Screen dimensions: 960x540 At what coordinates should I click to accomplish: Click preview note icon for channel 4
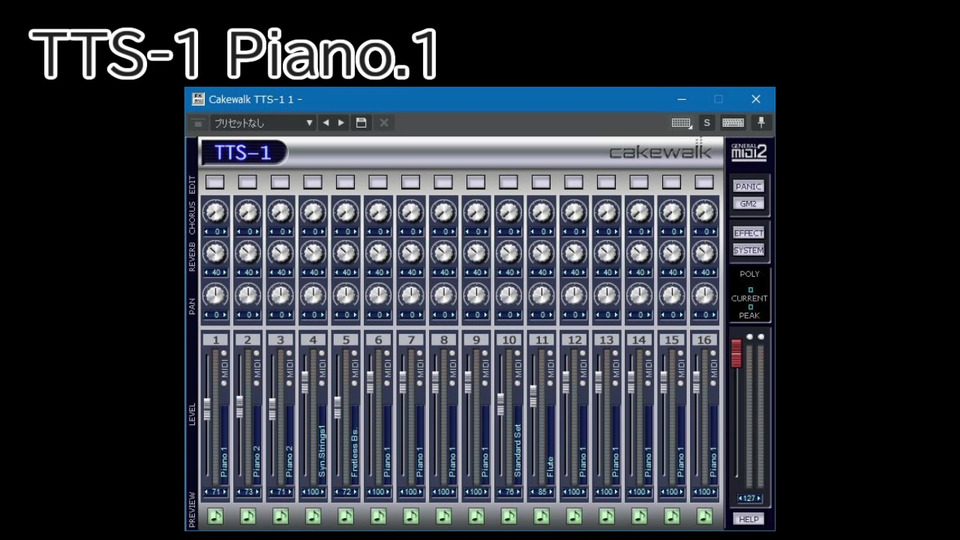click(313, 516)
